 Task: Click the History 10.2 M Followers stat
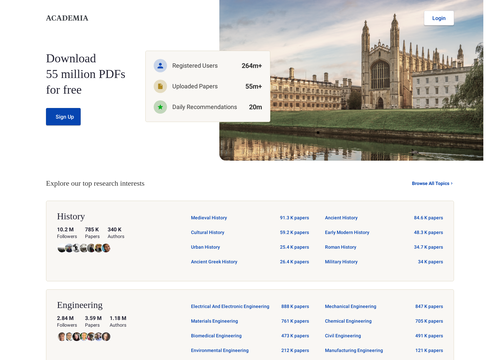(x=67, y=233)
